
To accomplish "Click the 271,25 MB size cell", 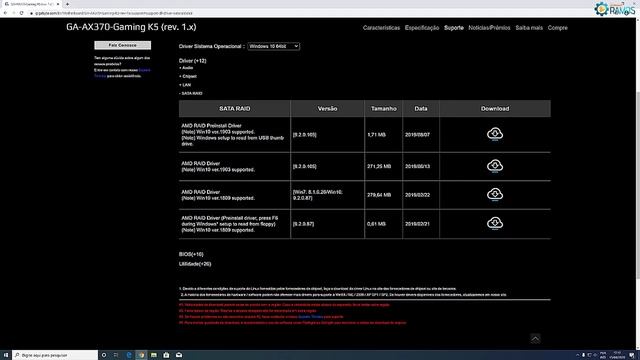I will click(x=383, y=166).
